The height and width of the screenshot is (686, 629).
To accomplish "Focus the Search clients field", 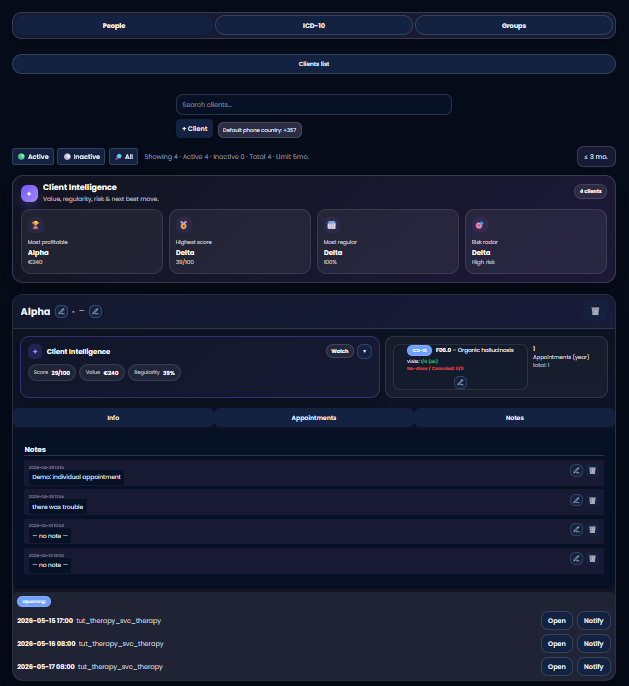I will pos(314,105).
